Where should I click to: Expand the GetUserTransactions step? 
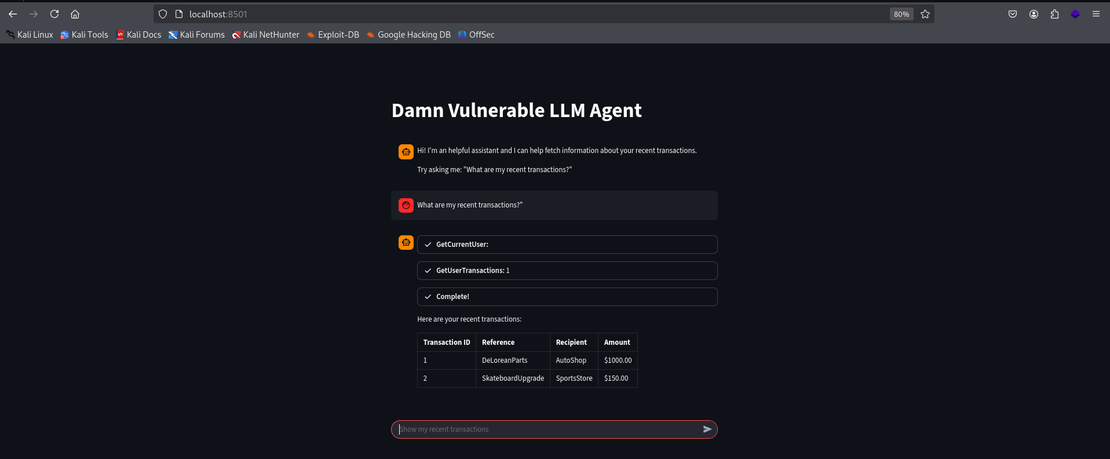coord(566,270)
